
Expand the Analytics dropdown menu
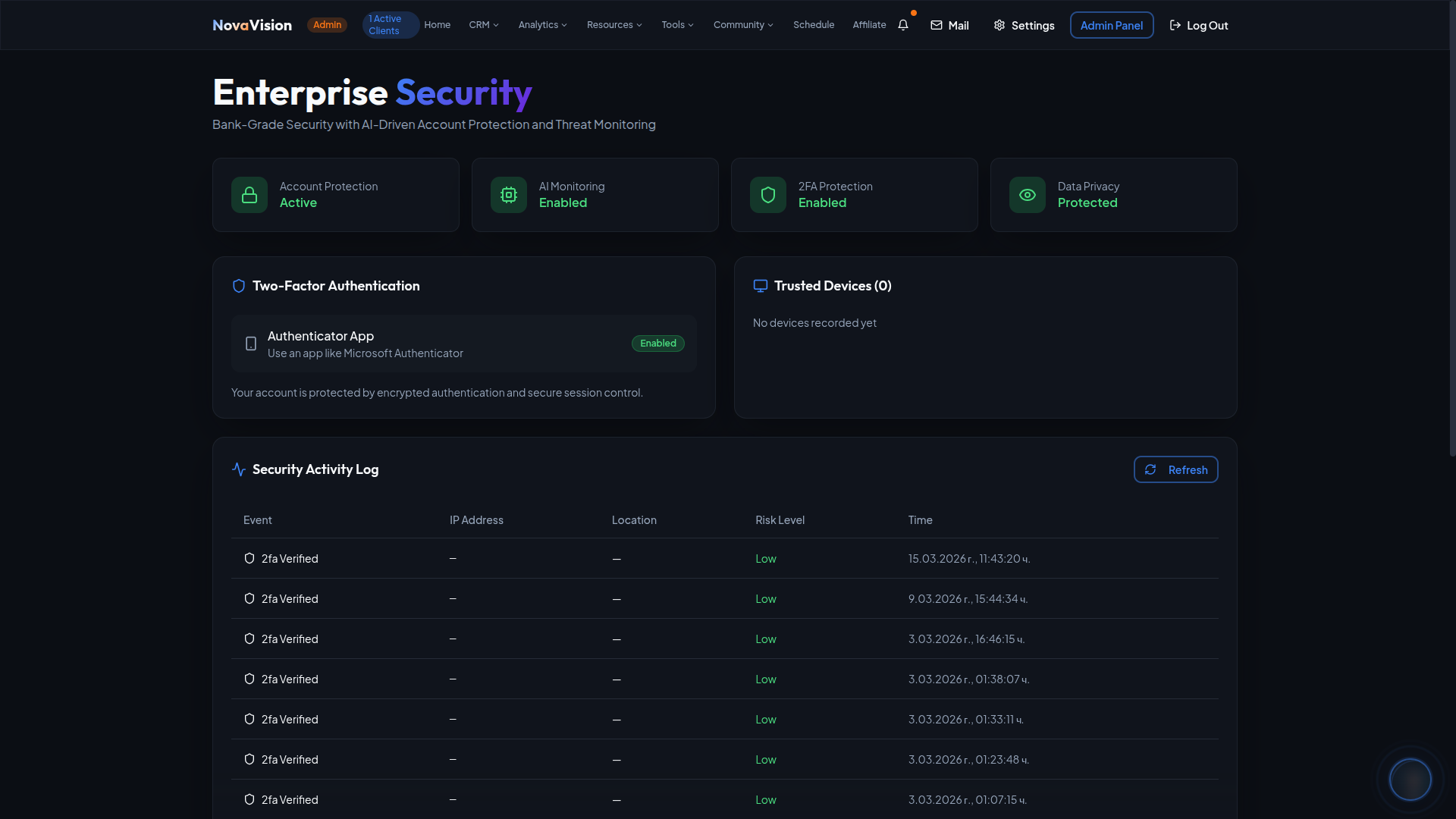click(542, 25)
